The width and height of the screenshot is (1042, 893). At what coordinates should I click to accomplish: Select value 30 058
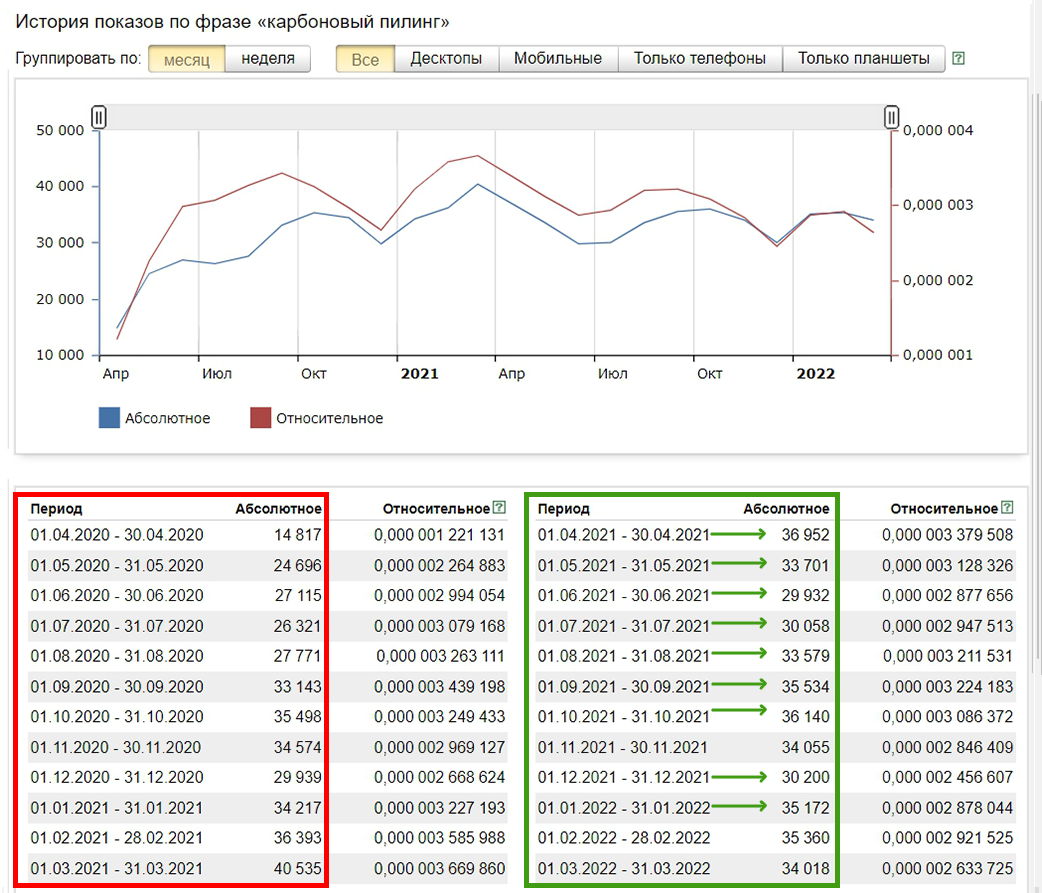click(805, 626)
